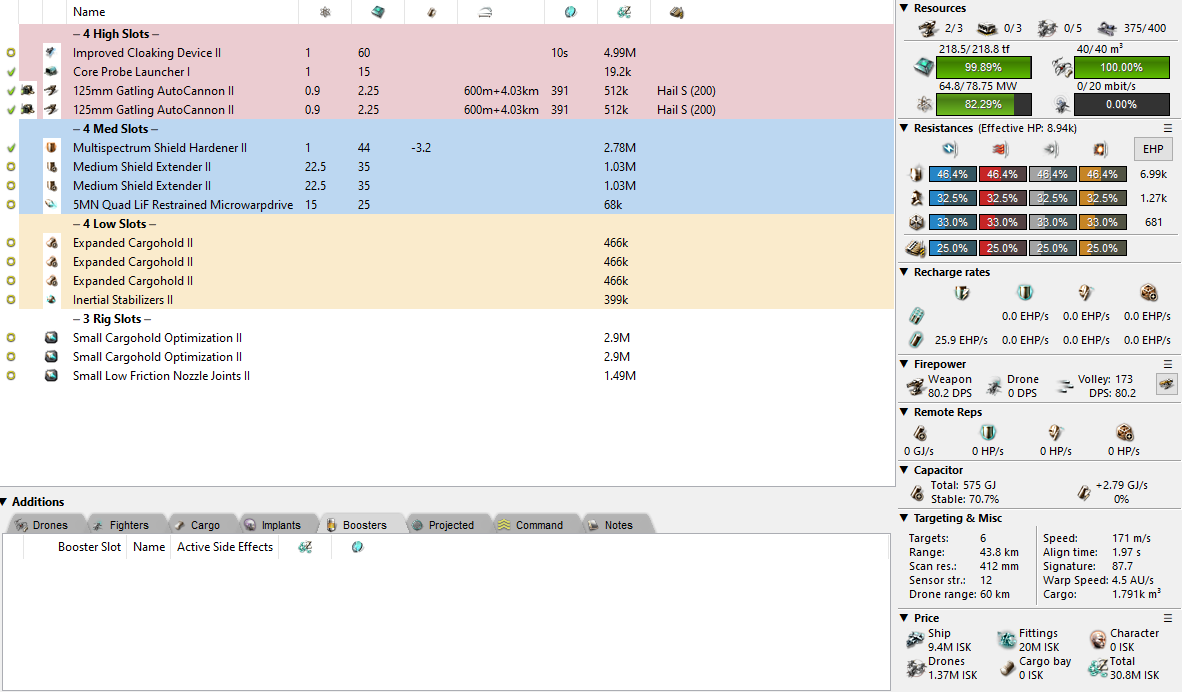This screenshot has height=692, width=1182.
Task: Collapse the Resistances panel
Action: click(905, 128)
